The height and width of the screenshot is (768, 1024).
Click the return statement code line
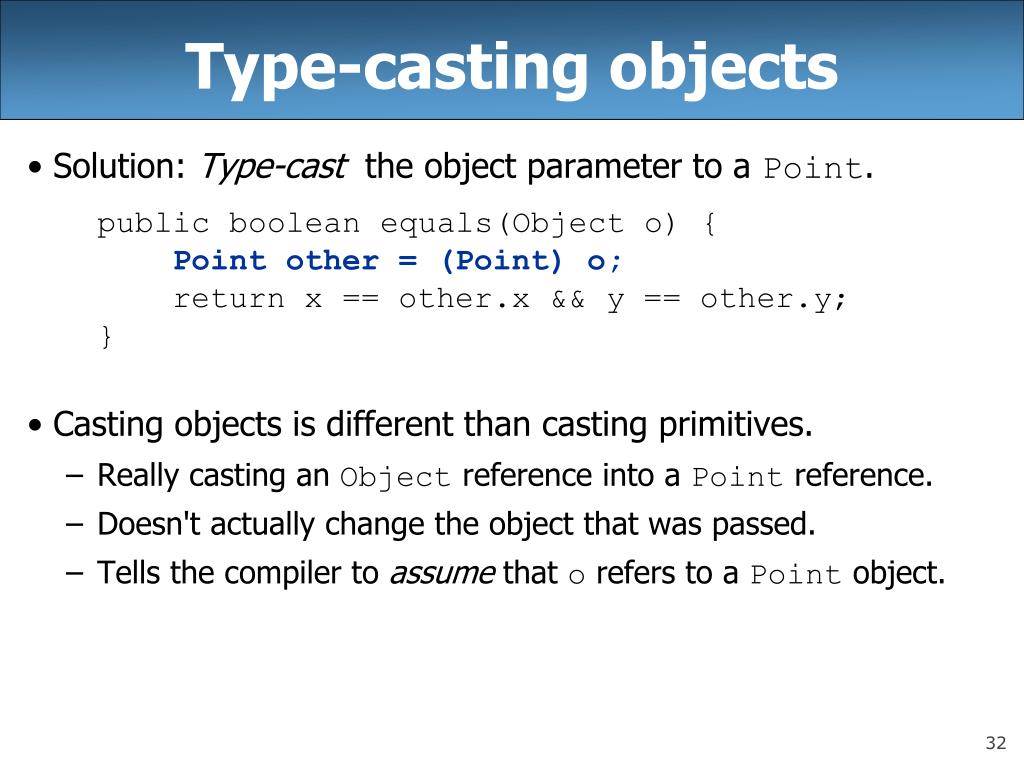pyautogui.click(x=509, y=299)
